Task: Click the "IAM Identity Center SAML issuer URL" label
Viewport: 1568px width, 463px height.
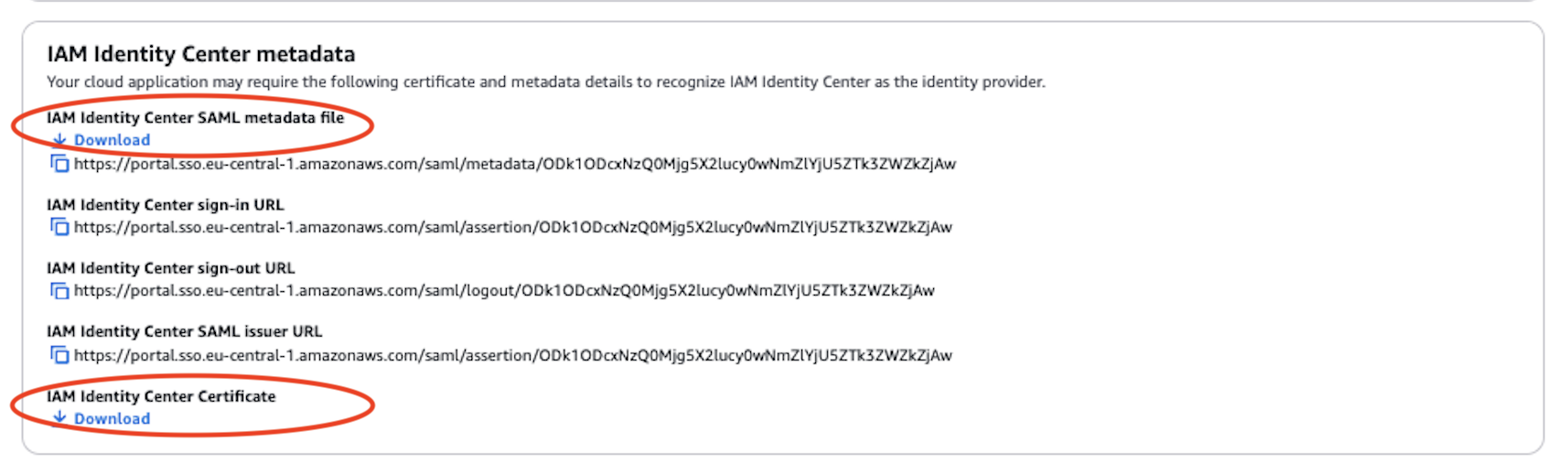Action: 185,331
